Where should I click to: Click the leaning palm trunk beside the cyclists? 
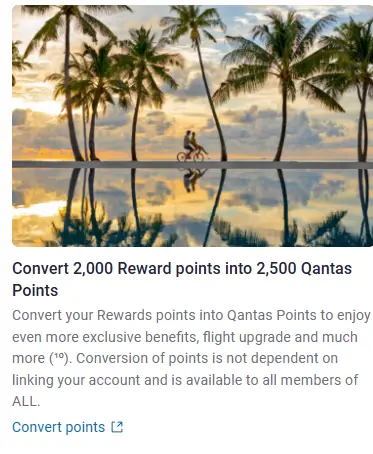210,100
